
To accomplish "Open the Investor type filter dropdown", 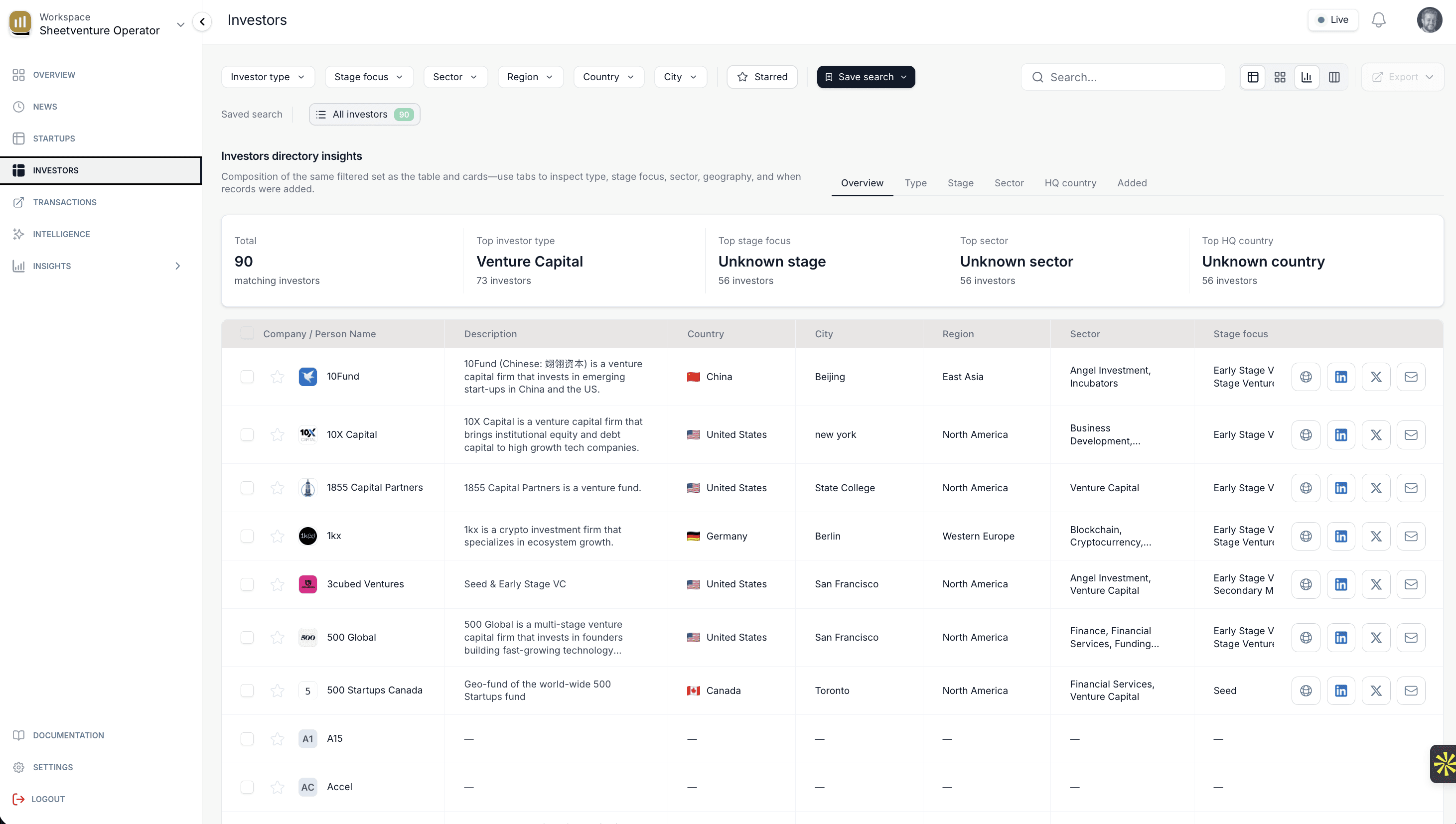I will (x=267, y=77).
